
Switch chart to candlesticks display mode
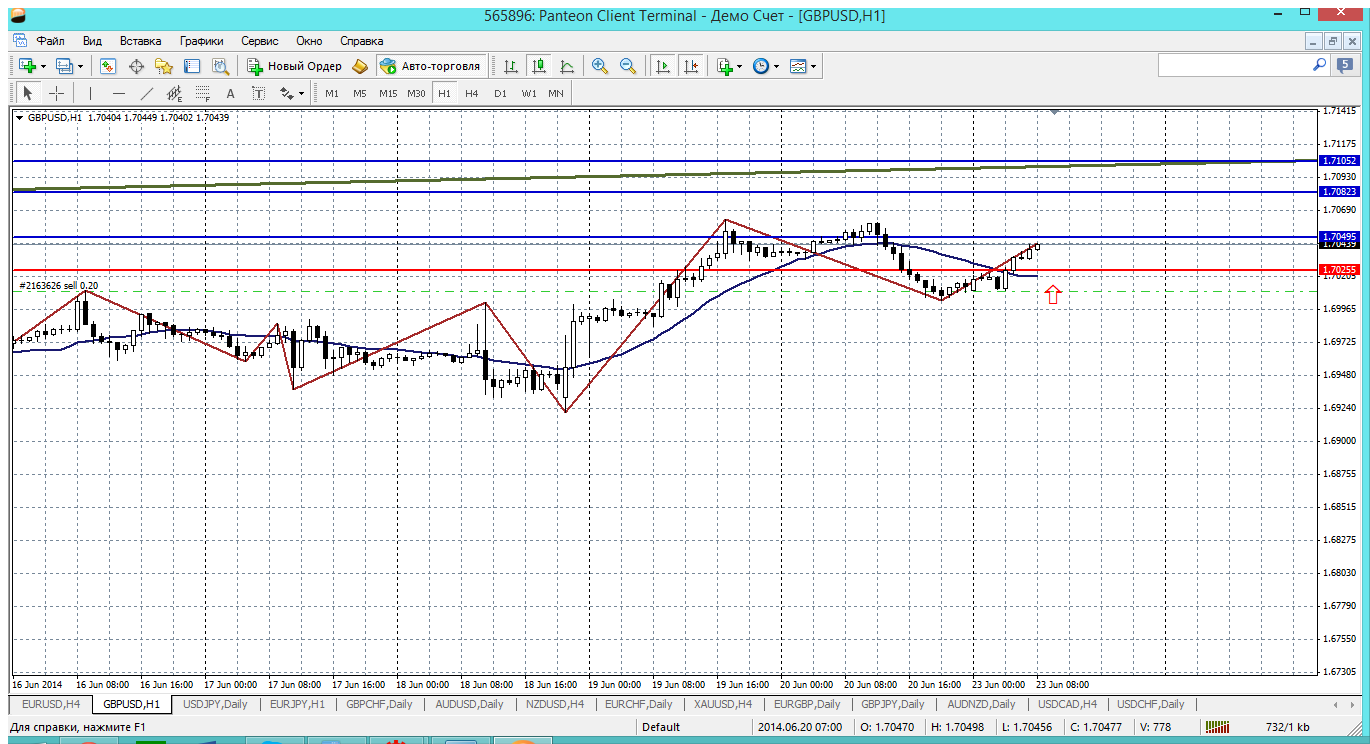pyautogui.click(x=539, y=66)
